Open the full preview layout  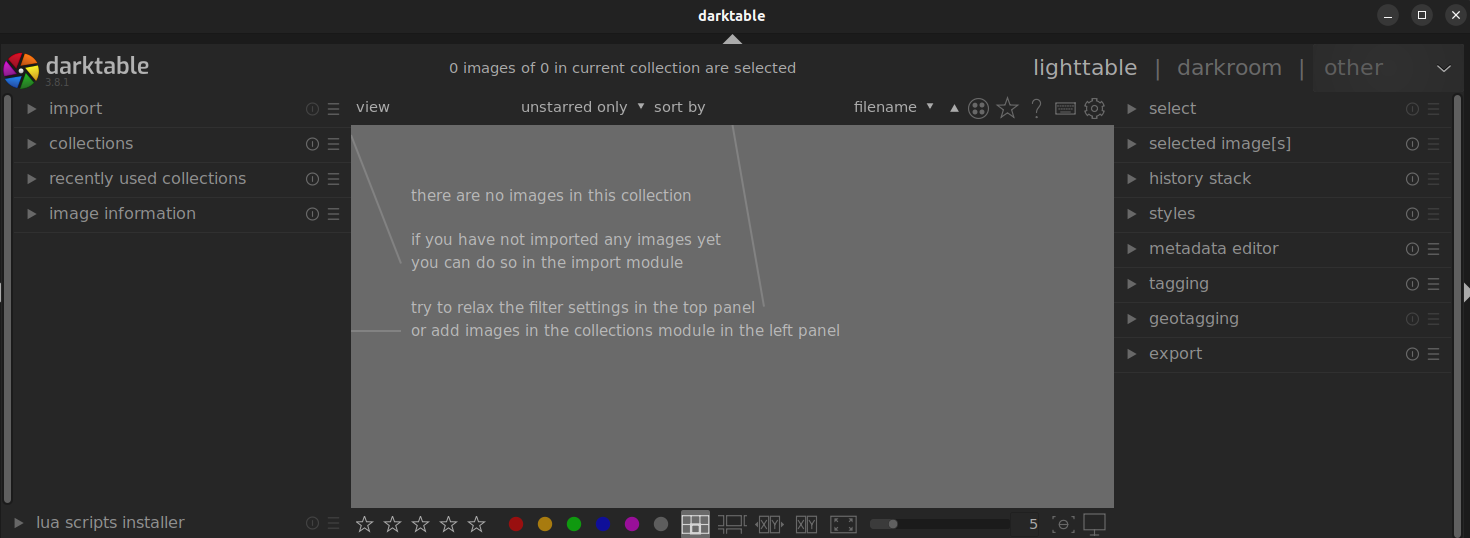844,524
